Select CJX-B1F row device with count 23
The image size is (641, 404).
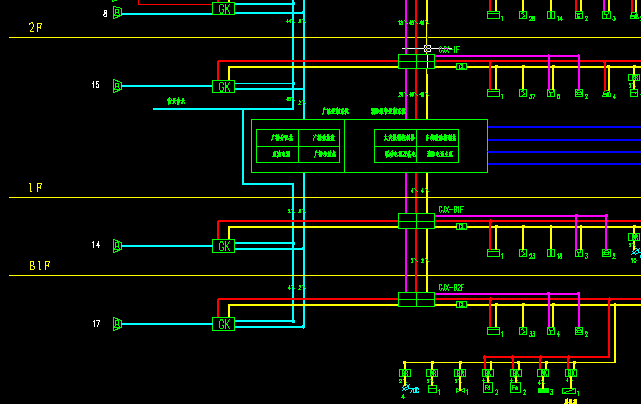click(x=523, y=253)
